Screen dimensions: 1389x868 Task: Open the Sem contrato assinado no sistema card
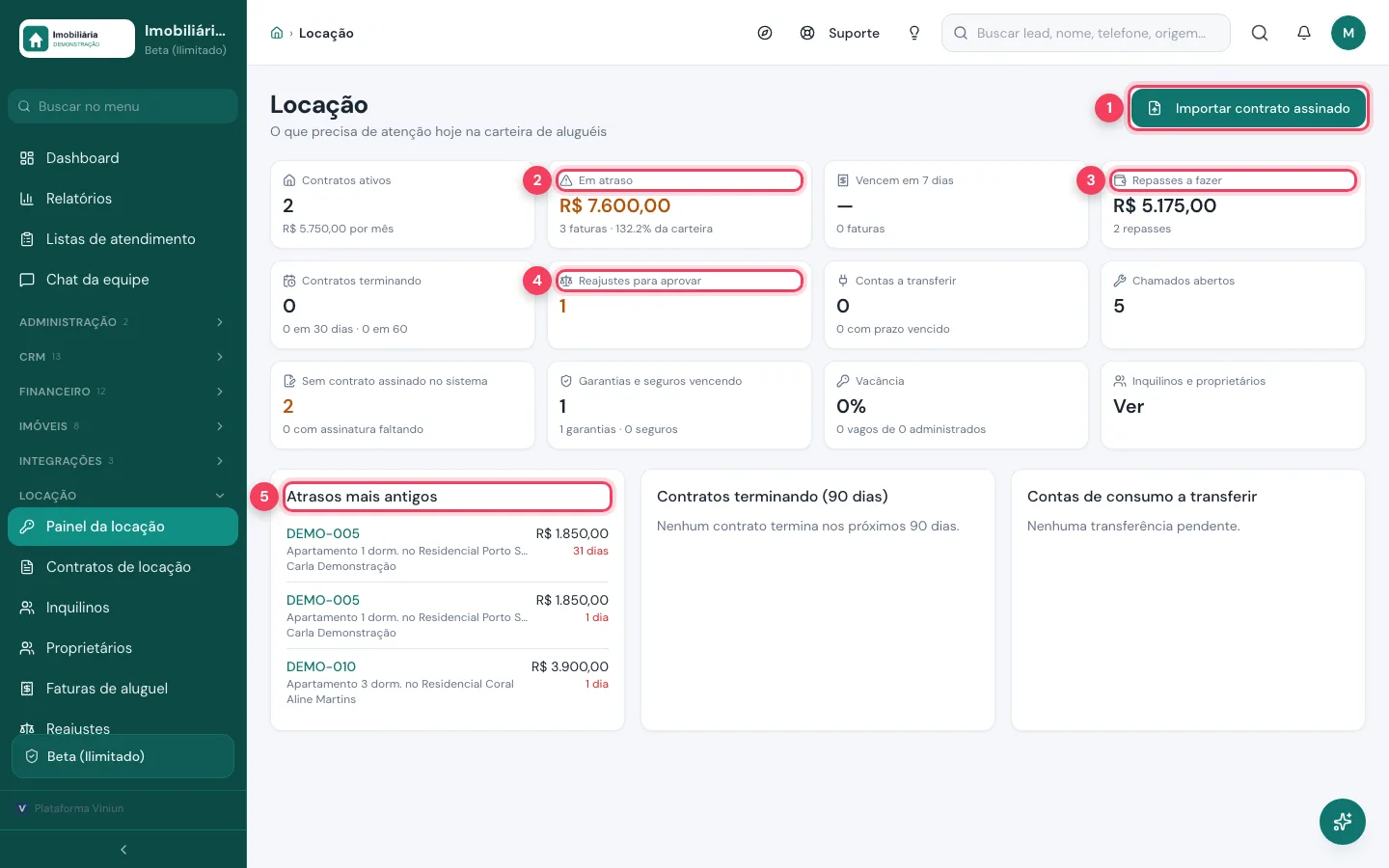[402, 405]
